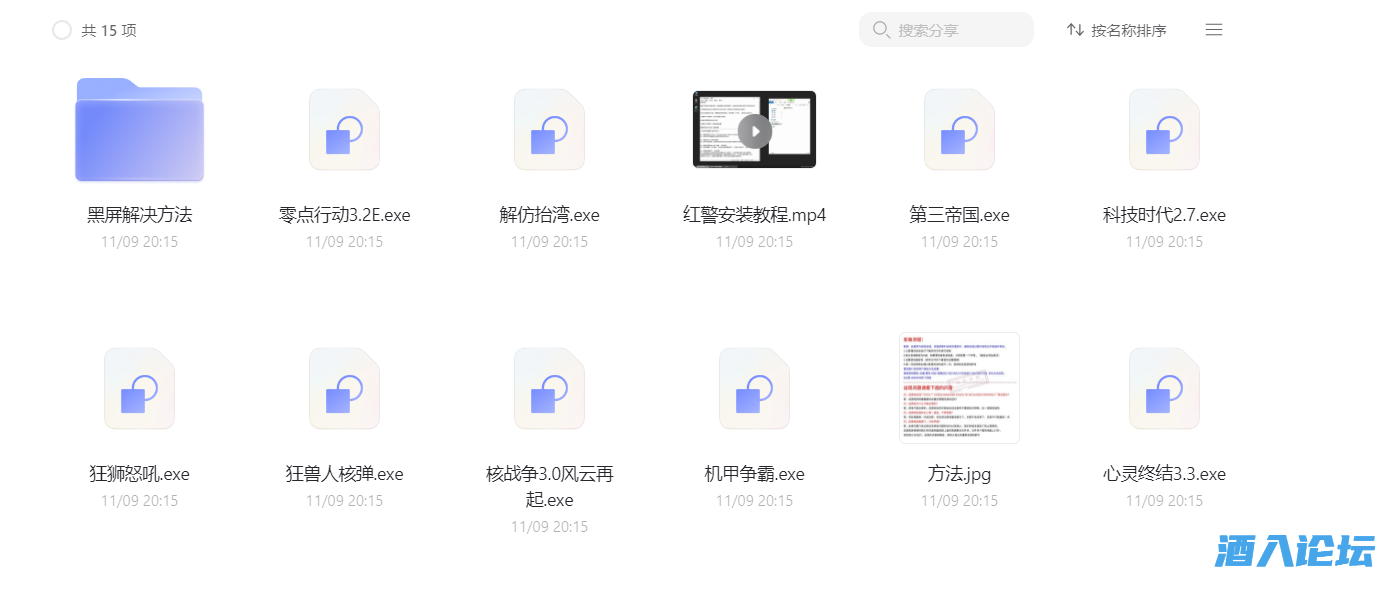Play the 红警安装教程.mp4 video
The width and height of the screenshot is (1389, 593).
[x=754, y=129]
